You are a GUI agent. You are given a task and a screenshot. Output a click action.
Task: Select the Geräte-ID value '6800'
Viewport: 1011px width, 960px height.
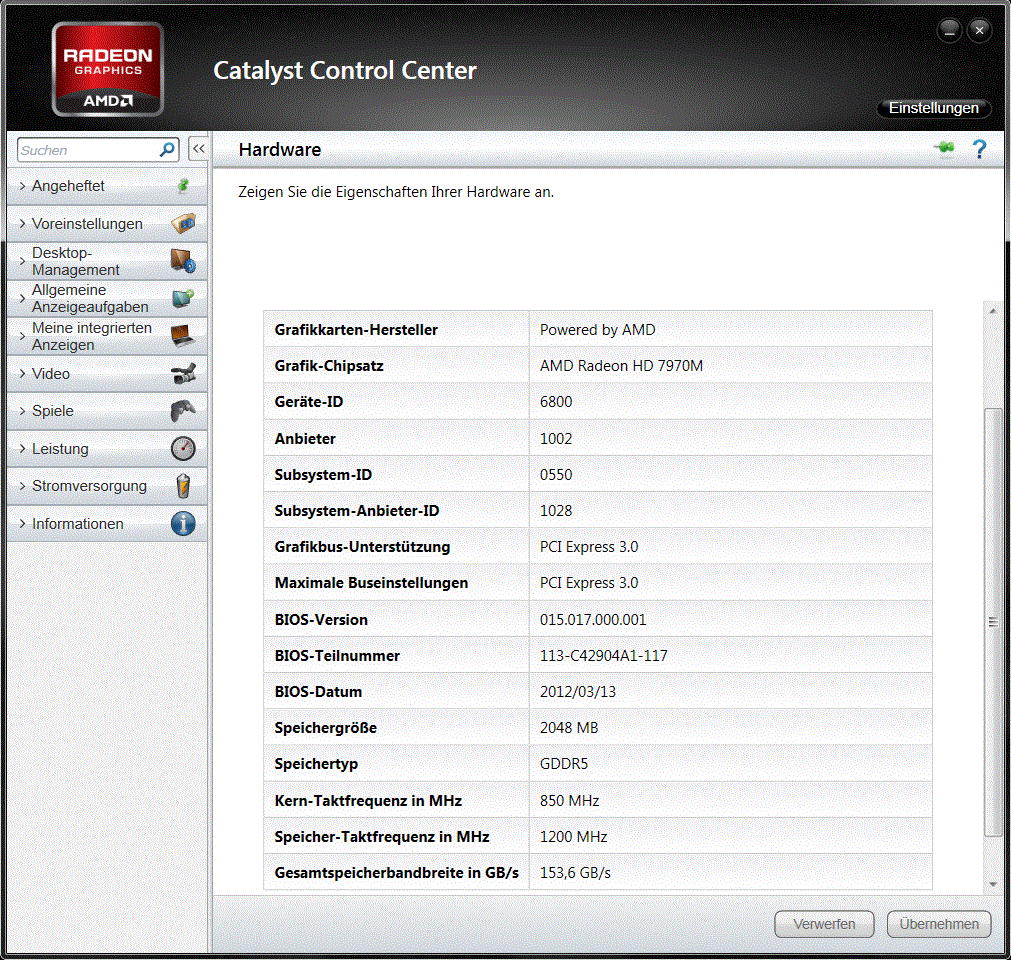556,402
